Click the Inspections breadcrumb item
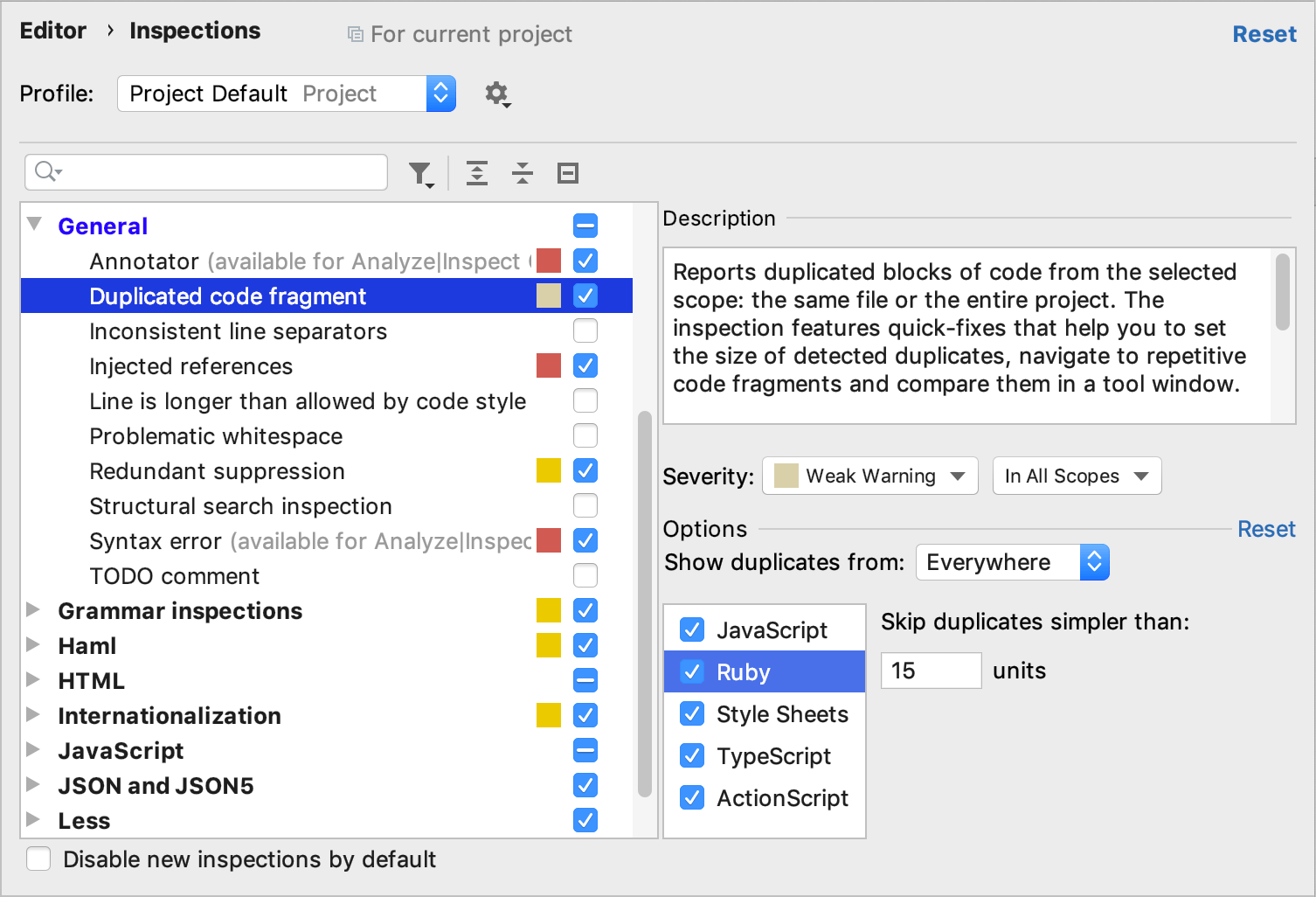Image resolution: width=1316 pixels, height=897 pixels. point(194,31)
